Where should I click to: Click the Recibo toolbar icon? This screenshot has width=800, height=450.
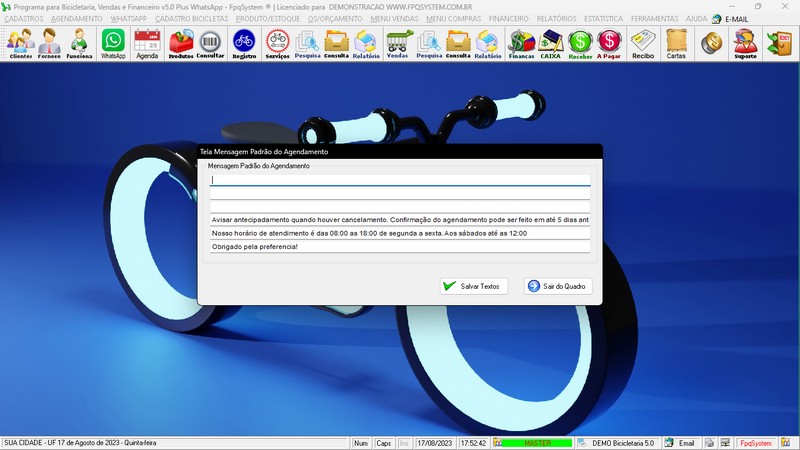pyautogui.click(x=643, y=43)
